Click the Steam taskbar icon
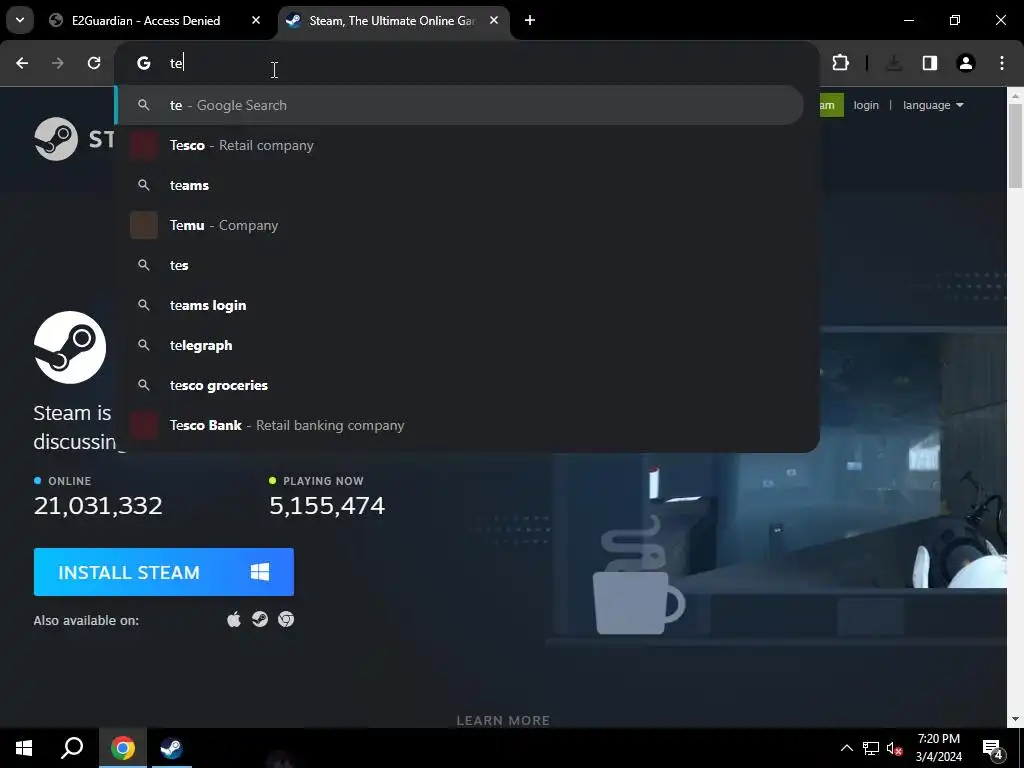The width and height of the screenshot is (1024, 768). click(172, 748)
